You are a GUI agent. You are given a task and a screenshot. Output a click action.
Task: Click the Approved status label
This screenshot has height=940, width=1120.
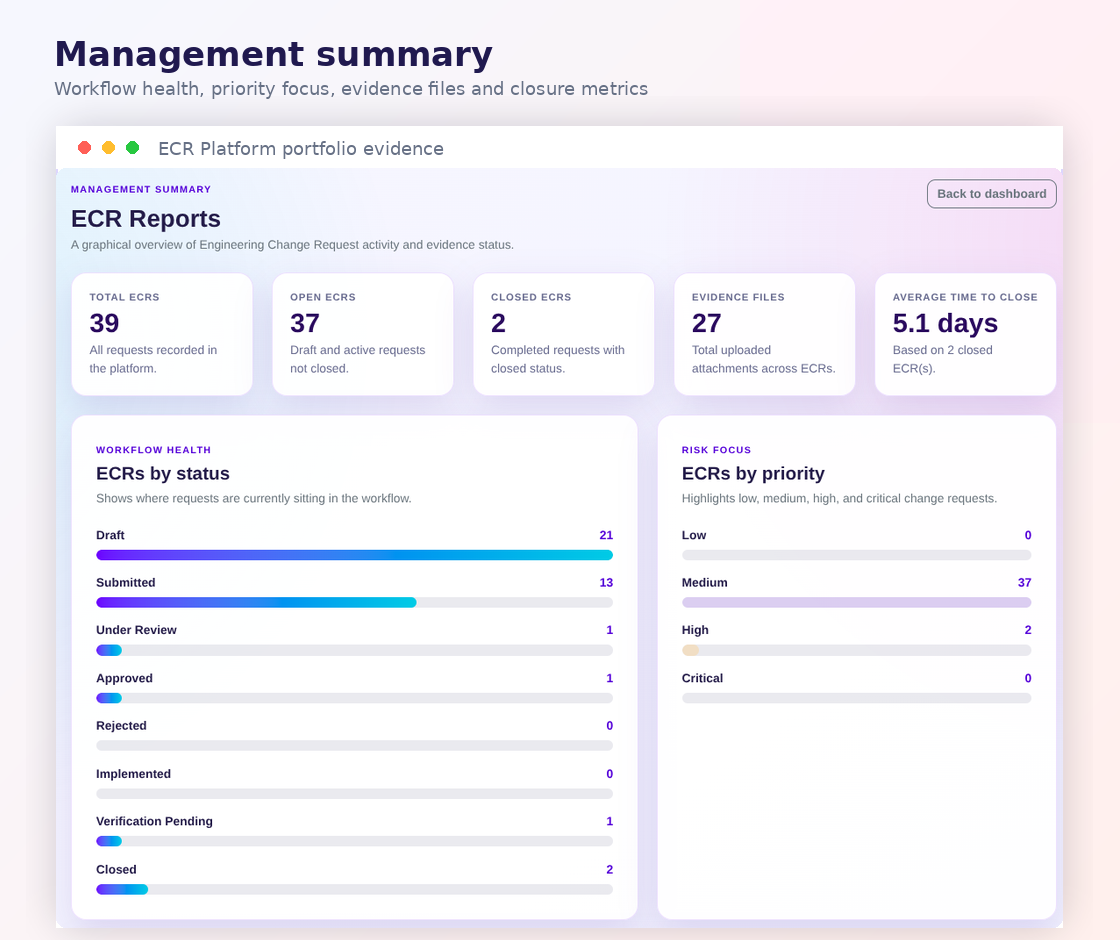[x=124, y=678]
